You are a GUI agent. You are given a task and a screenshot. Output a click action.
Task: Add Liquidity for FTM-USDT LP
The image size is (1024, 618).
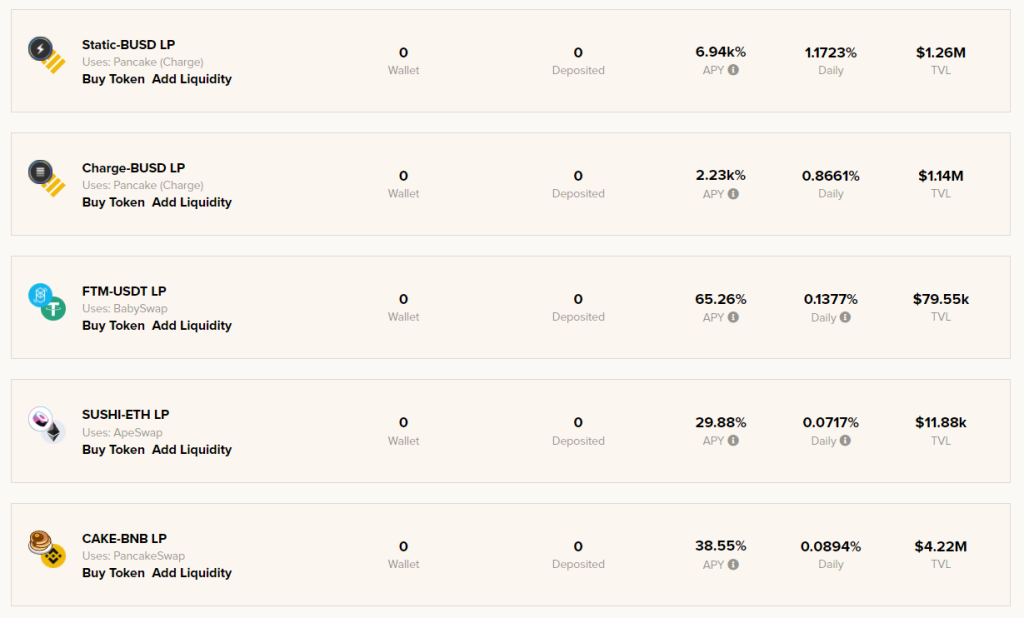[192, 326]
